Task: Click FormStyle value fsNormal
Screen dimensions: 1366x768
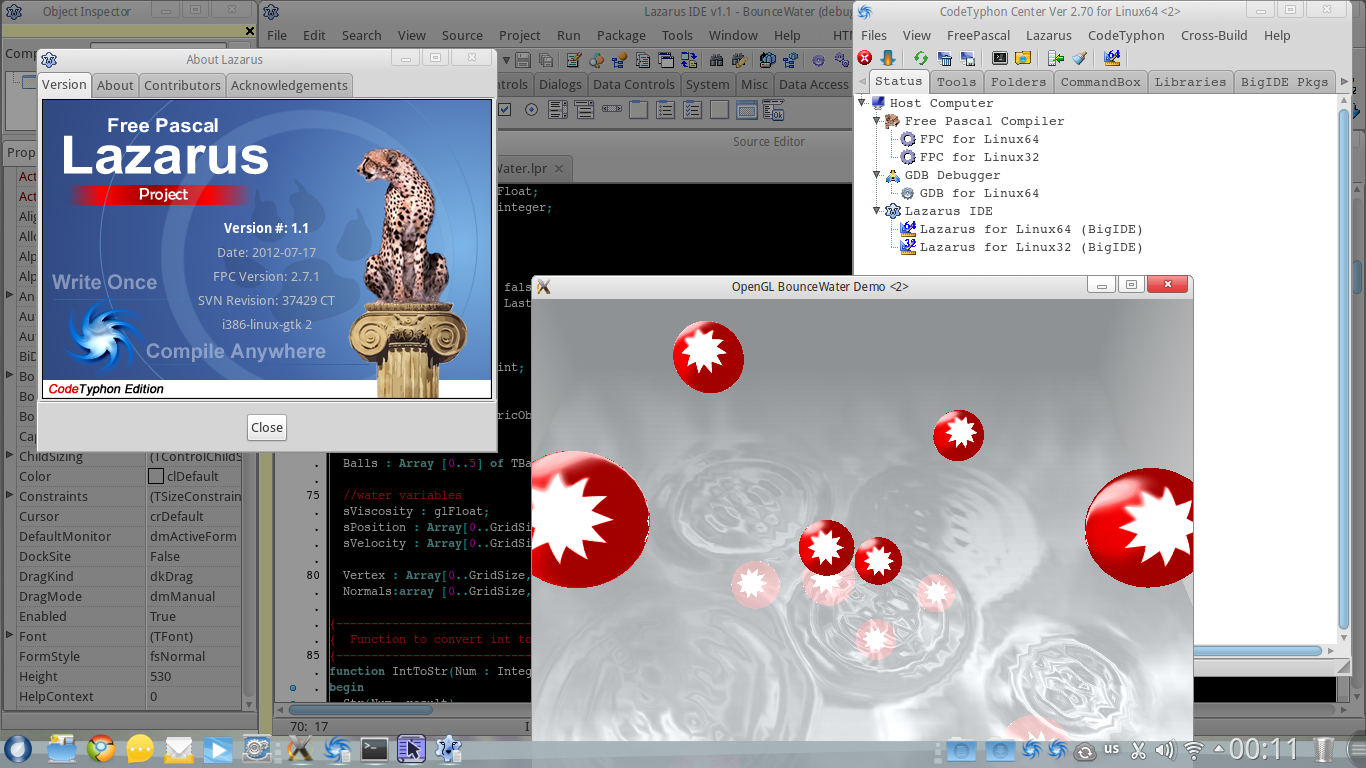Action: tap(177, 657)
